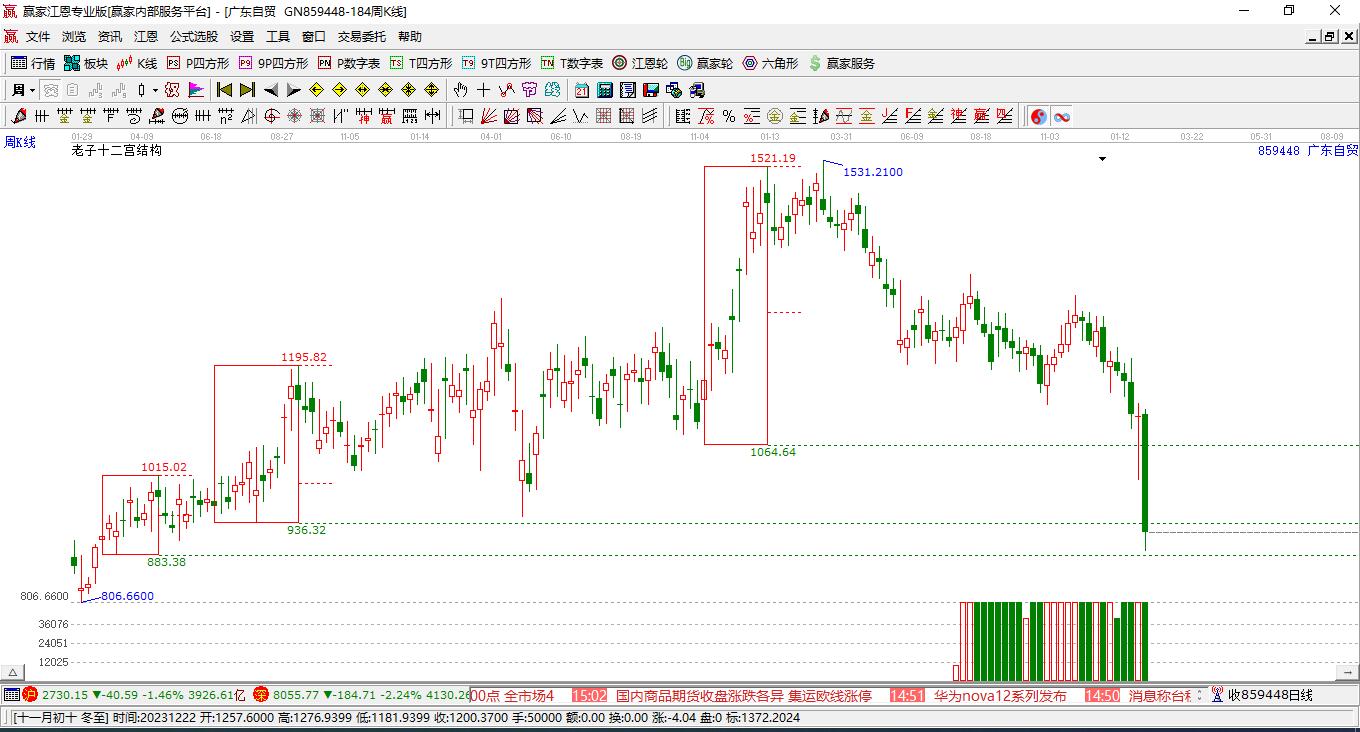Restore the inner chart window
Image resolution: width=1360 pixels, height=732 pixels.
coord(1330,37)
